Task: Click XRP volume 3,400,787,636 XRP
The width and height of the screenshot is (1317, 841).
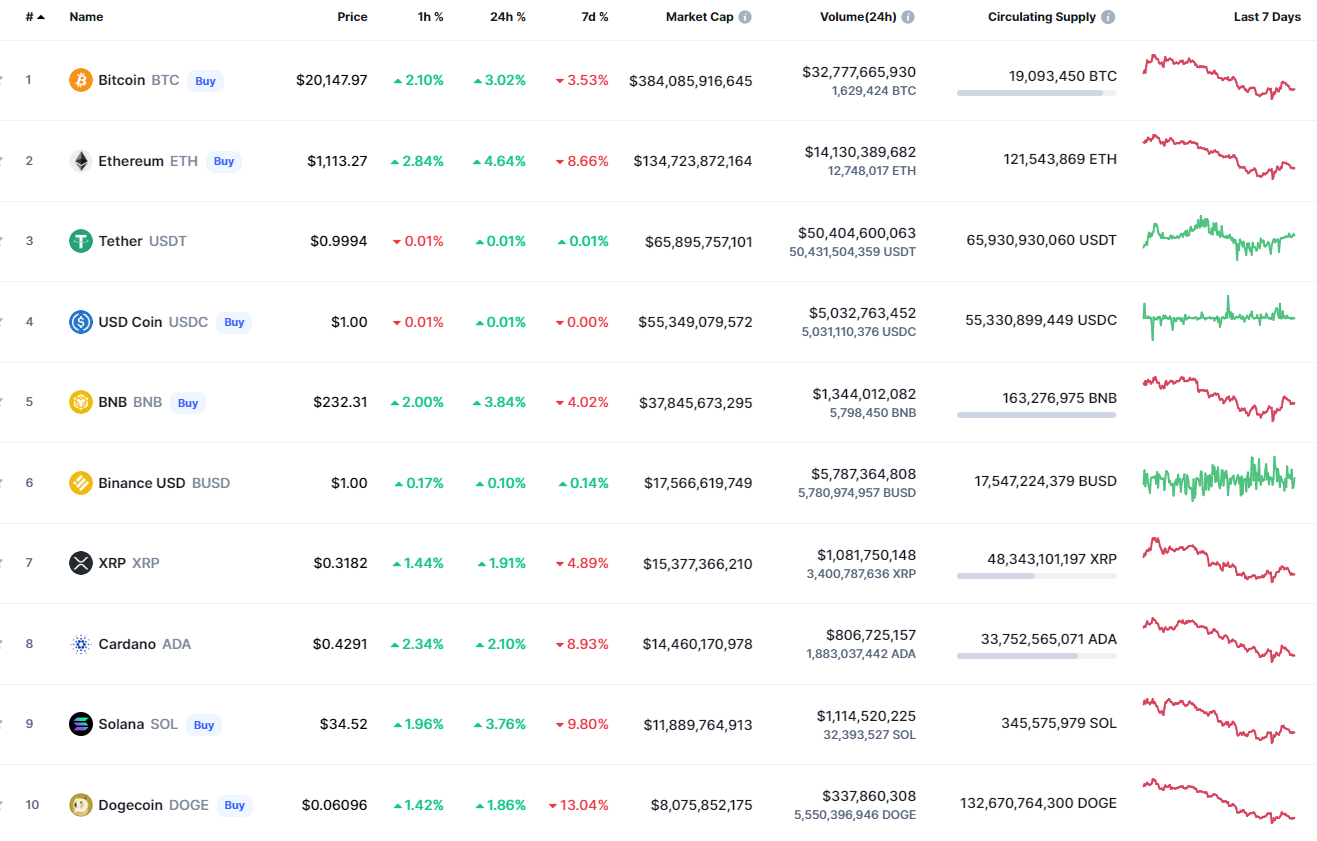Action: pos(861,574)
